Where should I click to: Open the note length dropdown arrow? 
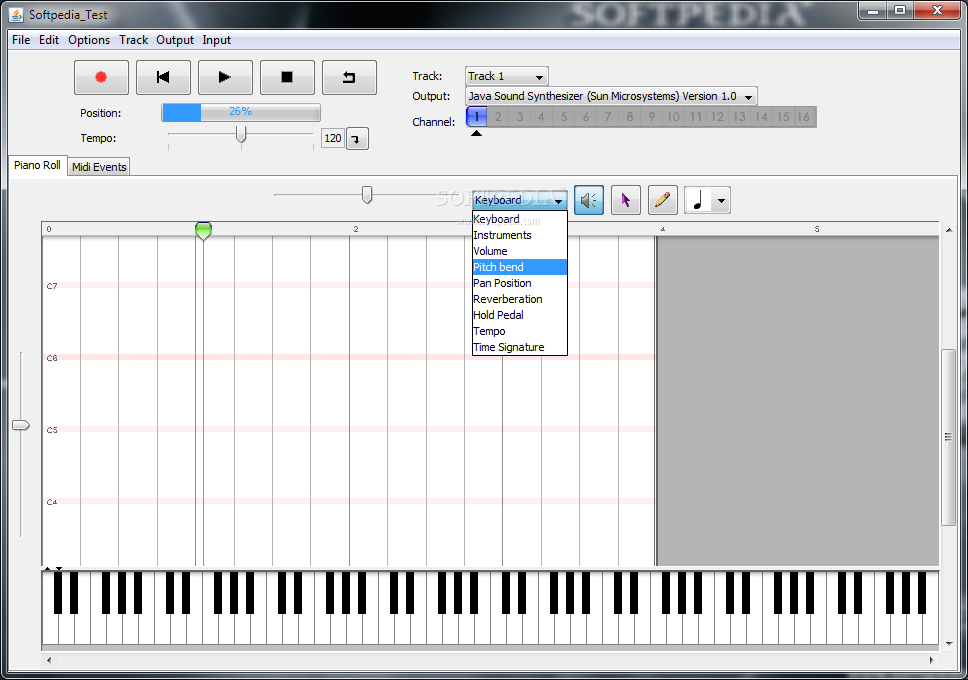click(721, 200)
